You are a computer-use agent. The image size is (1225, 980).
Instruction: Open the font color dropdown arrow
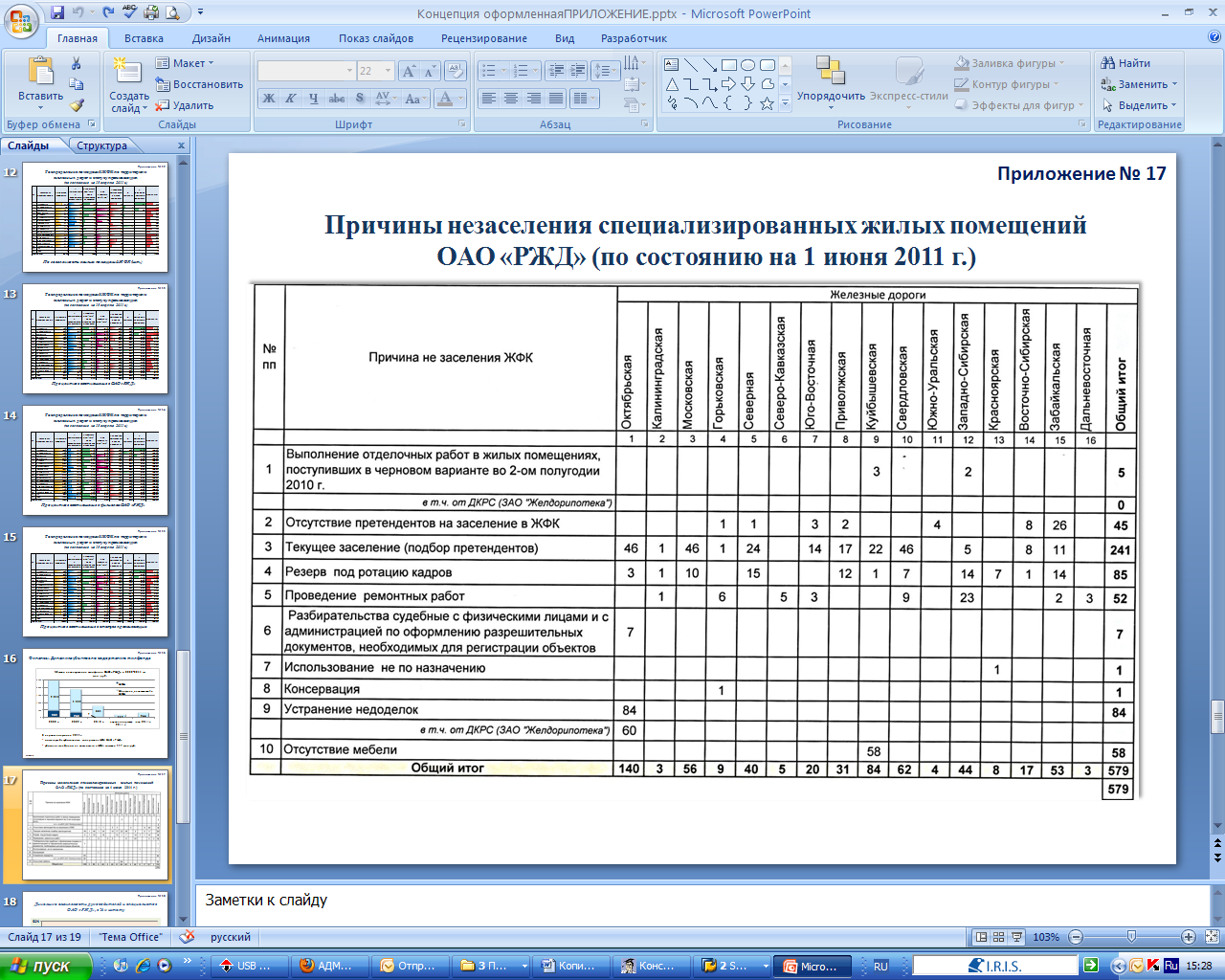click(461, 99)
